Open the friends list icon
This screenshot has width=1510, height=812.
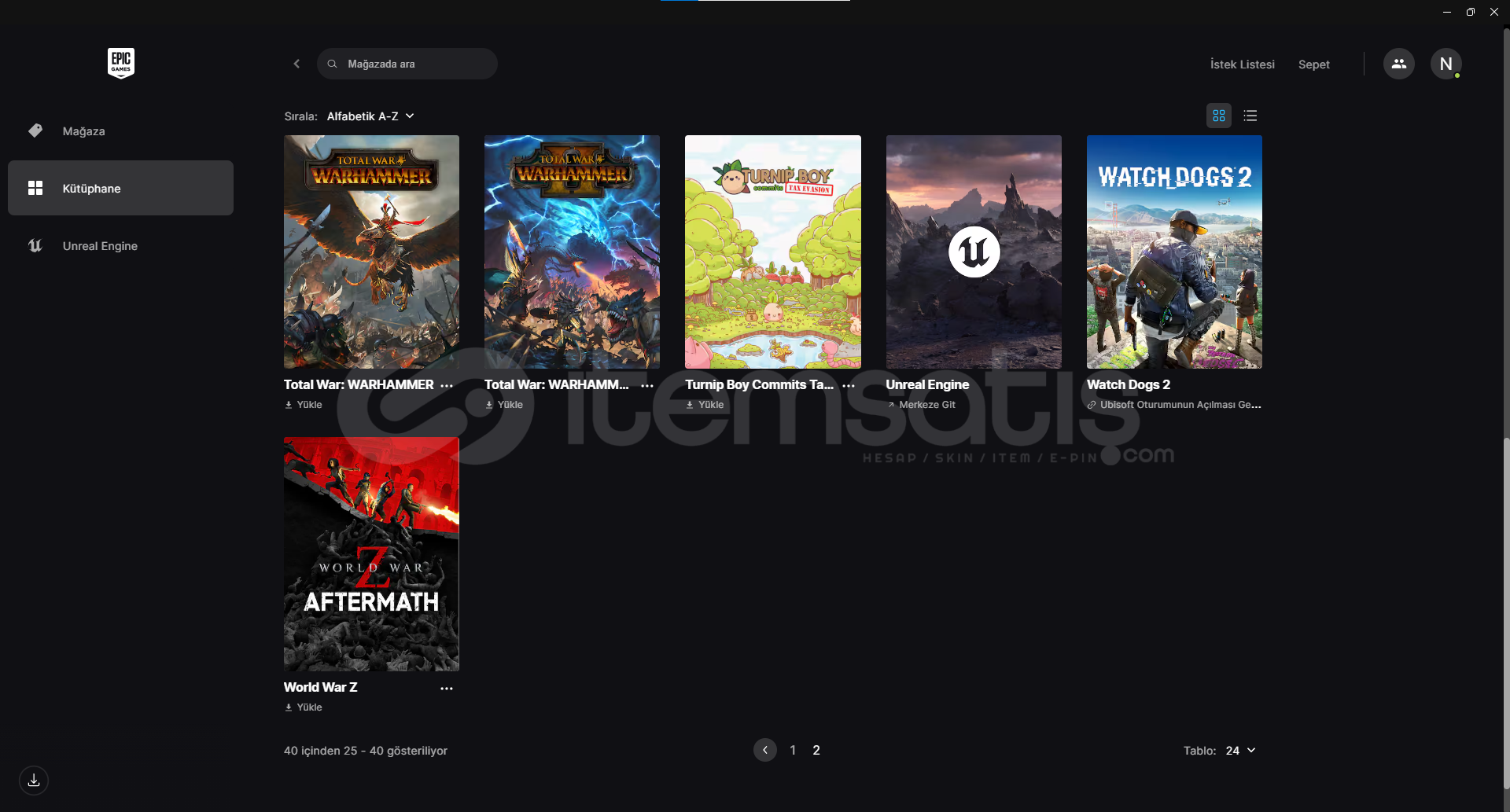pos(1398,64)
